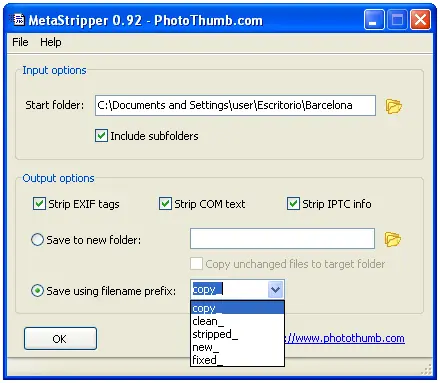This screenshot has height=383, width=440.
Task: Browse for the Start folder with folder icon
Action: pos(394,106)
